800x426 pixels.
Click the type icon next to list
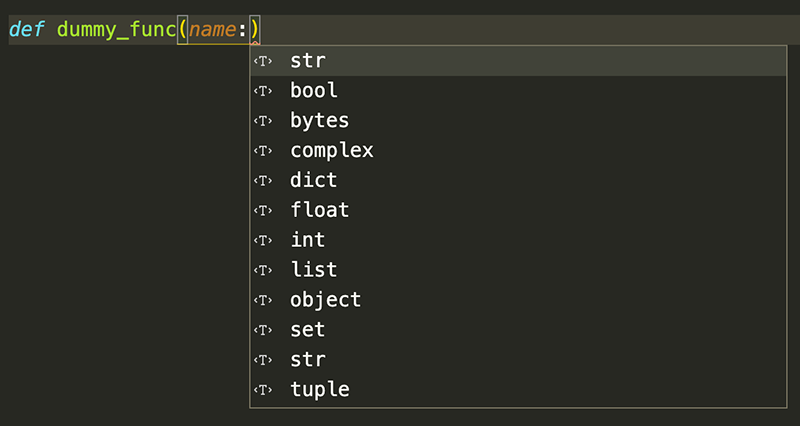262,270
